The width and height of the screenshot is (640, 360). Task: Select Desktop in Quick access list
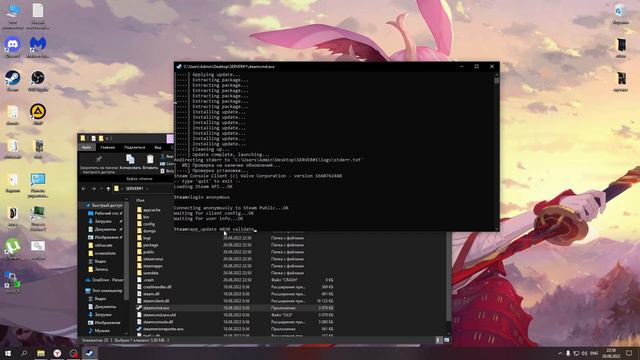pyautogui.click(x=106, y=213)
